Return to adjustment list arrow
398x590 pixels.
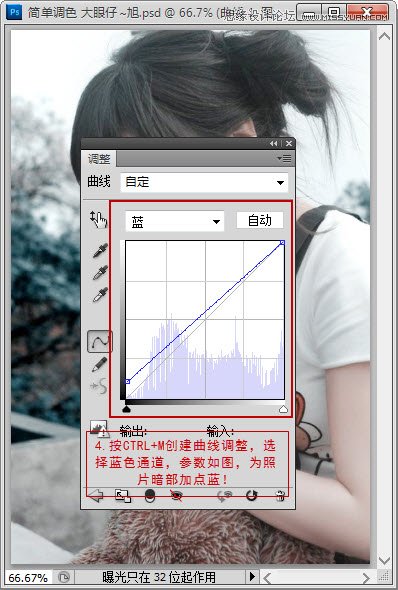96,495
